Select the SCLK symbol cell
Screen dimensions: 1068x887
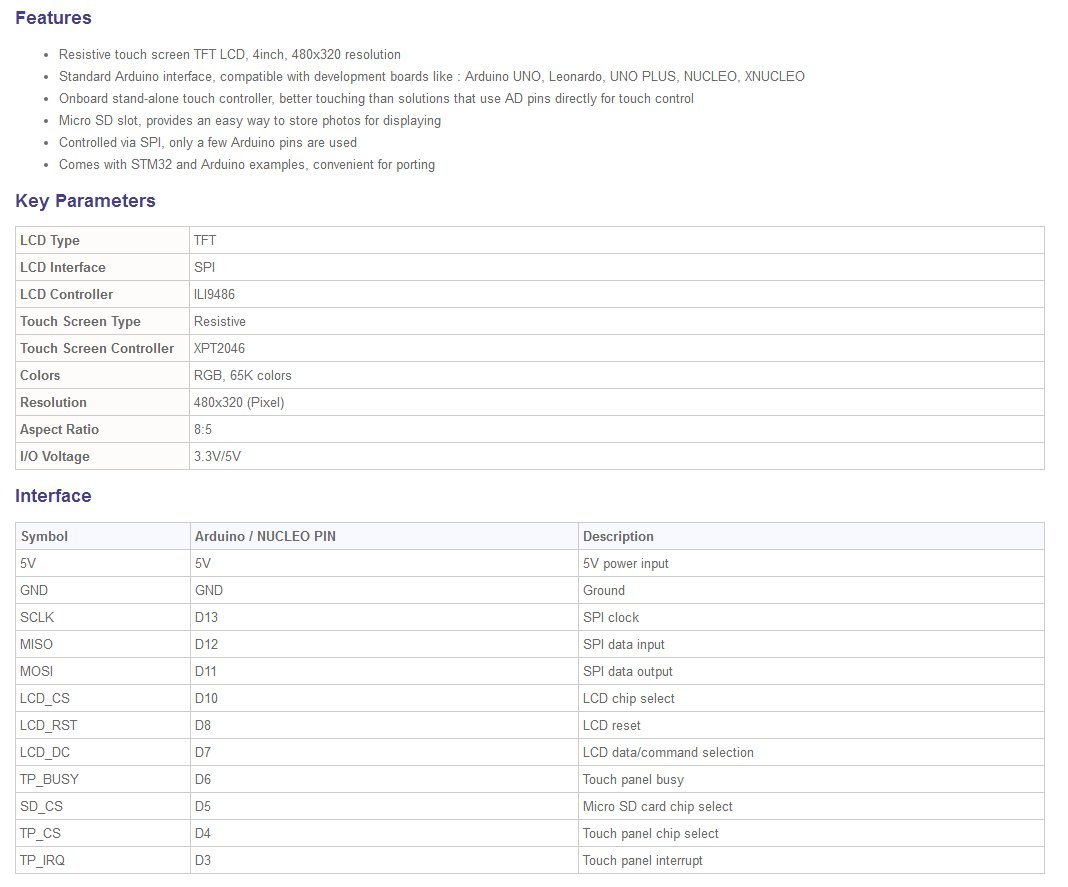click(x=37, y=617)
